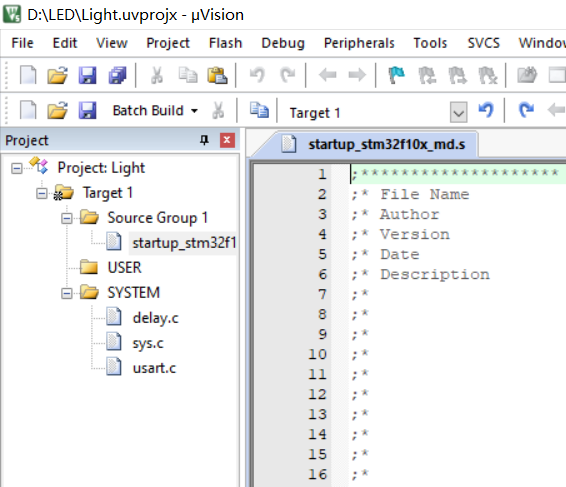
Task: Collapse the Source Group 1 node
Action: [x=67, y=218]
